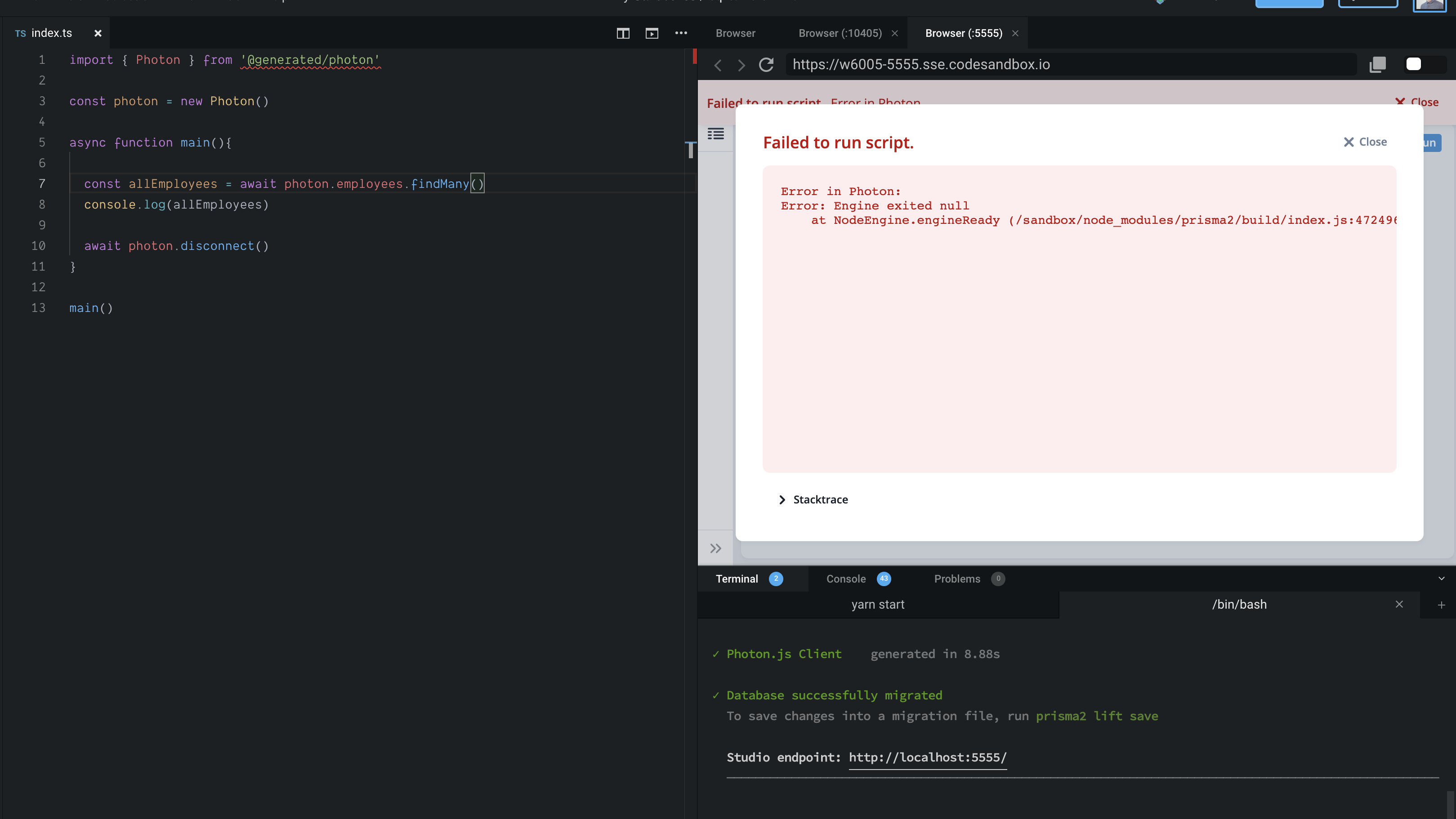Switch to the Browser tab
Screen dimensions: 1456x819
coord(735,33)
